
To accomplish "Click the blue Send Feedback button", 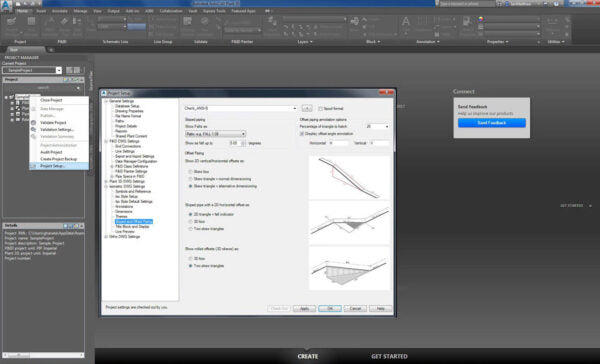I will pos(492,122).
